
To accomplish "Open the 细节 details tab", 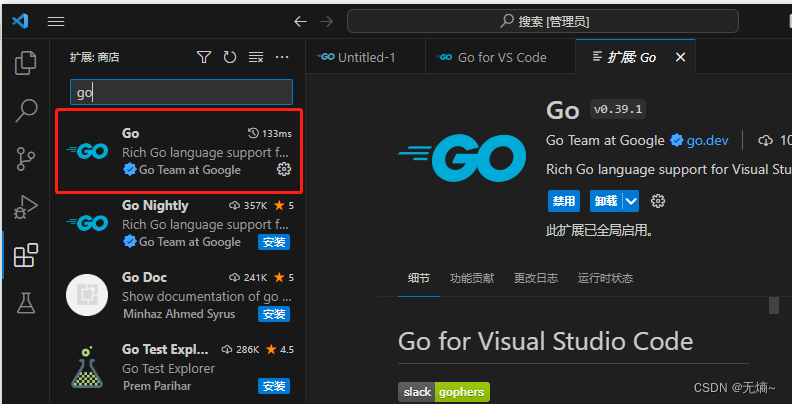I will tap(419, 278).
